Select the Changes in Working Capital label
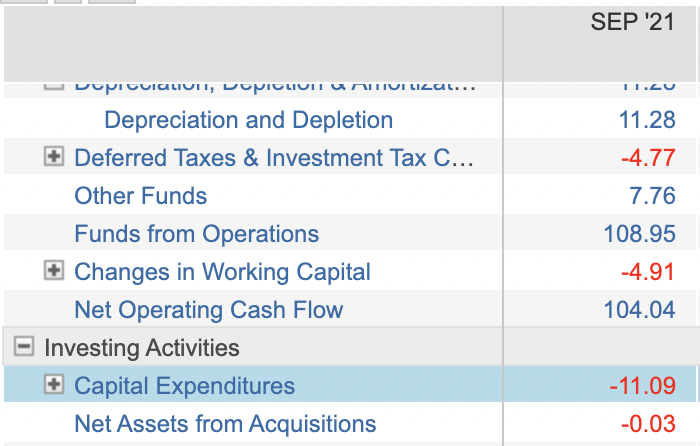Screen dimensions: 700x446 coord(222,272)
